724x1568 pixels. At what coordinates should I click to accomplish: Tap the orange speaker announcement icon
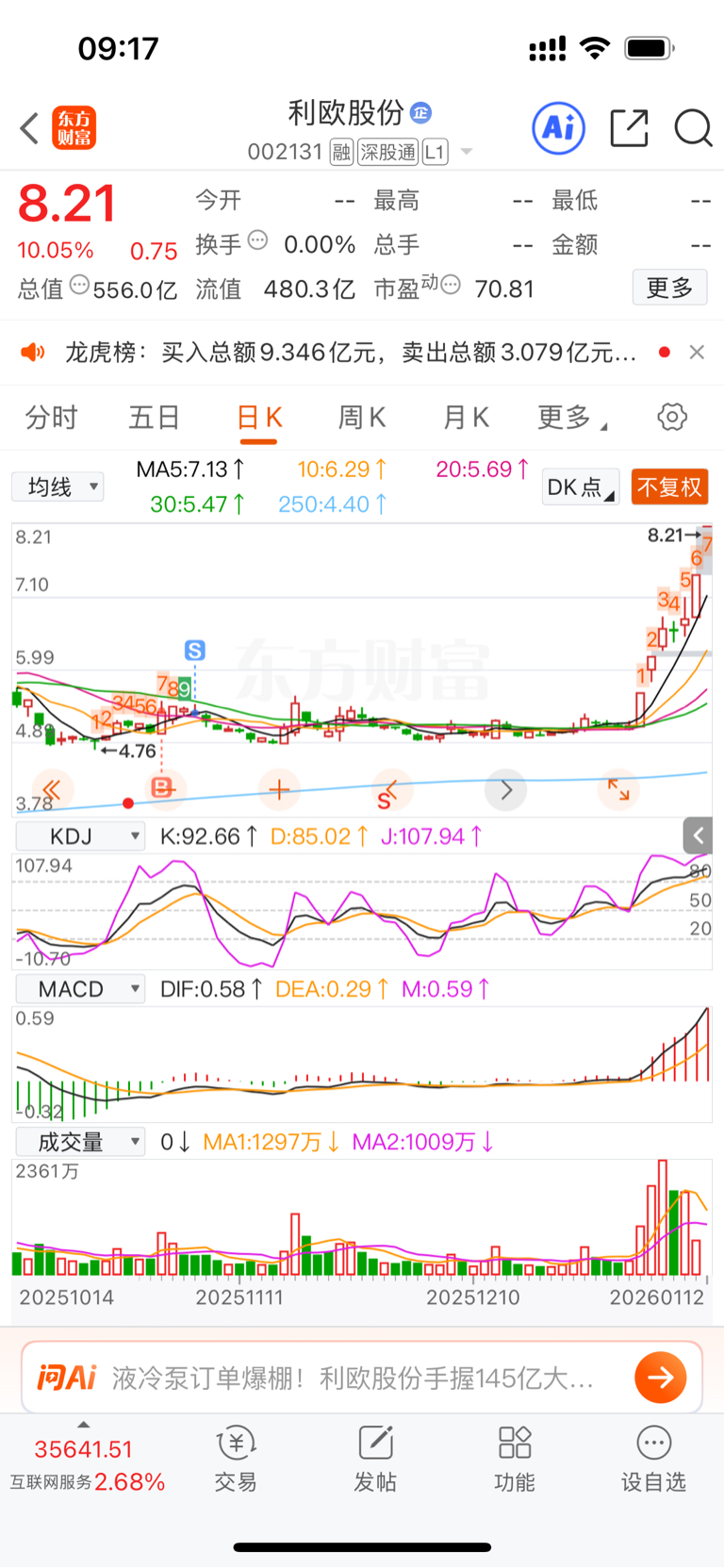[33, 353]
